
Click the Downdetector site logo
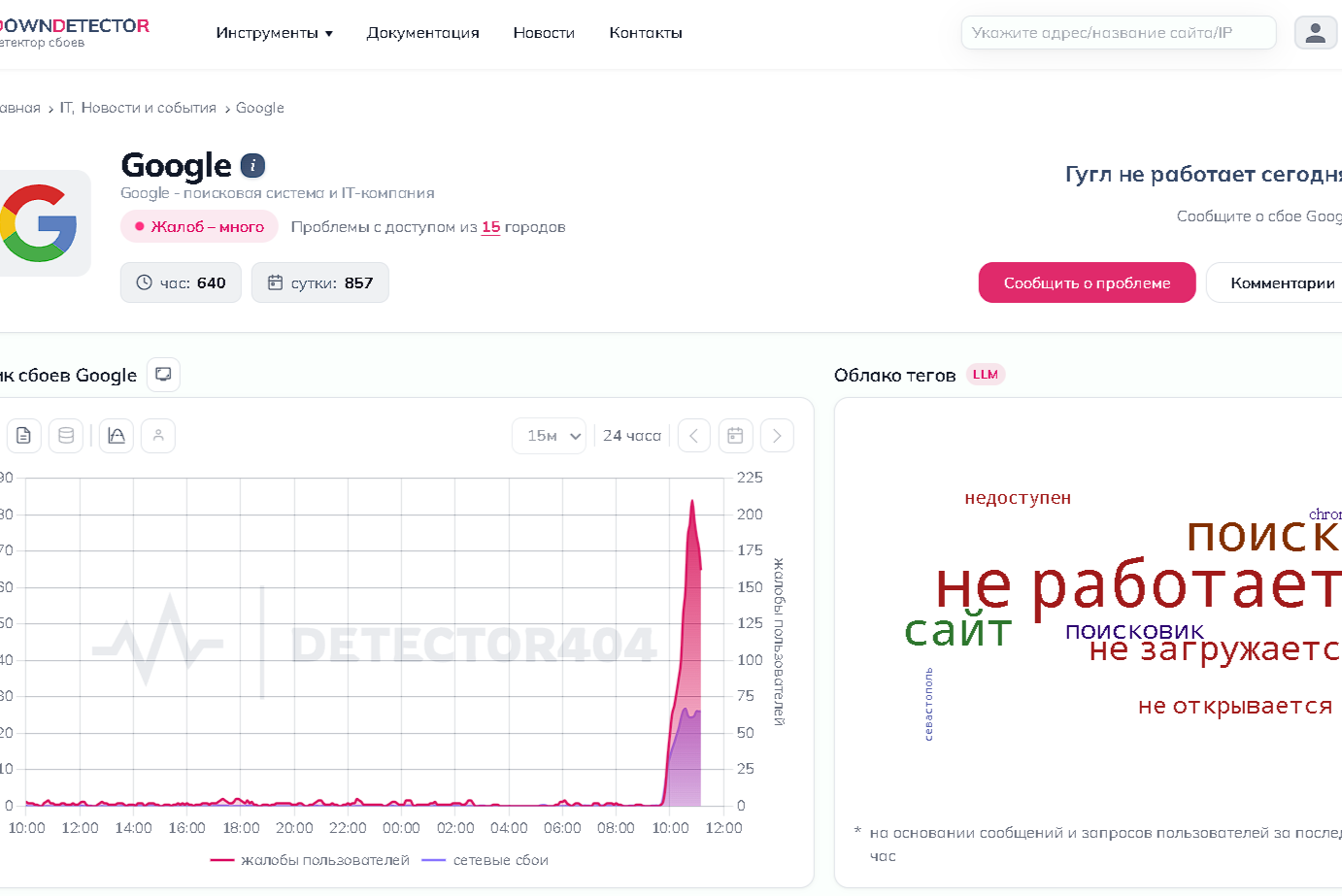tap(73, 31)
